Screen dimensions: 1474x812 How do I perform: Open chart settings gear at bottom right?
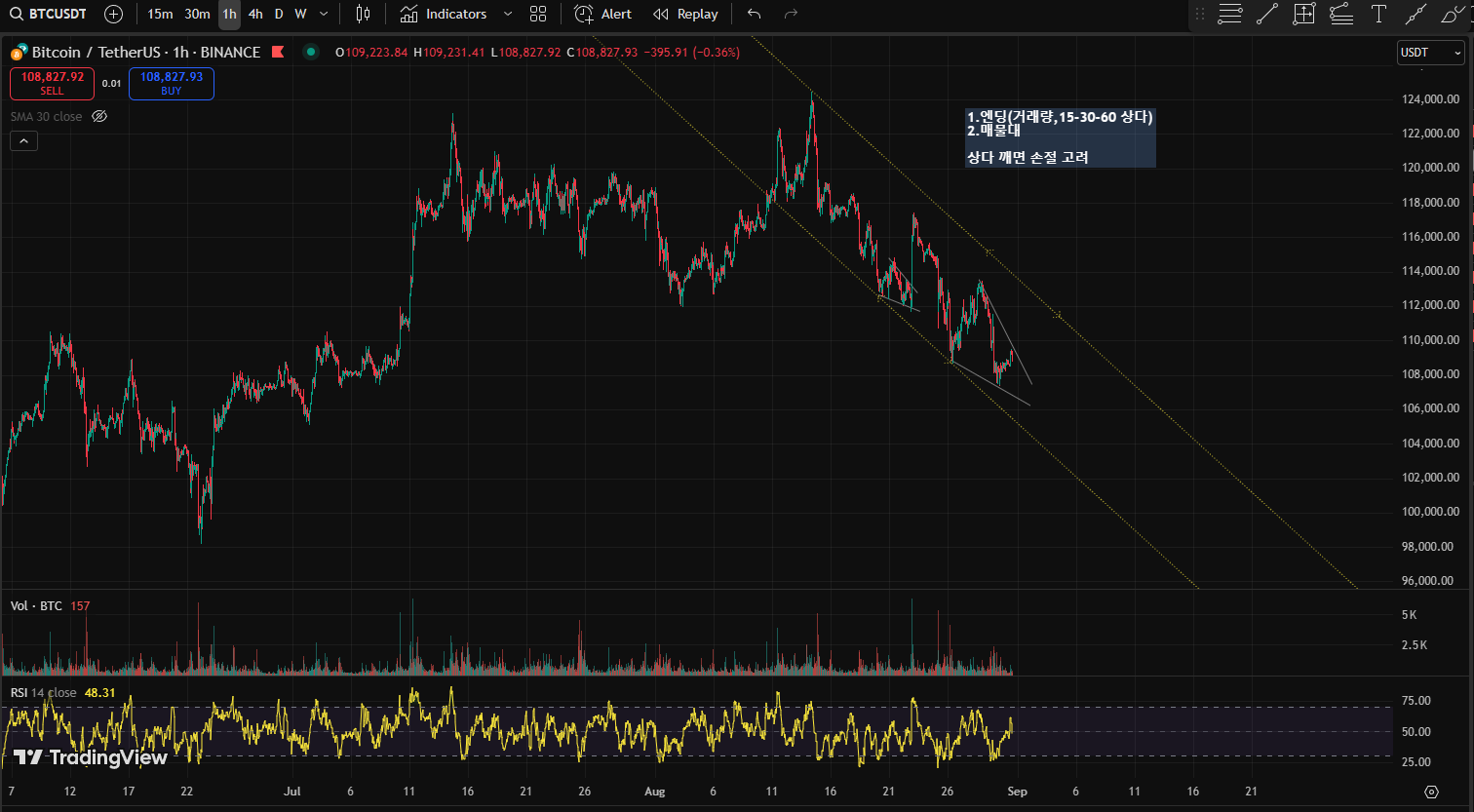(x=1431, y=792)
